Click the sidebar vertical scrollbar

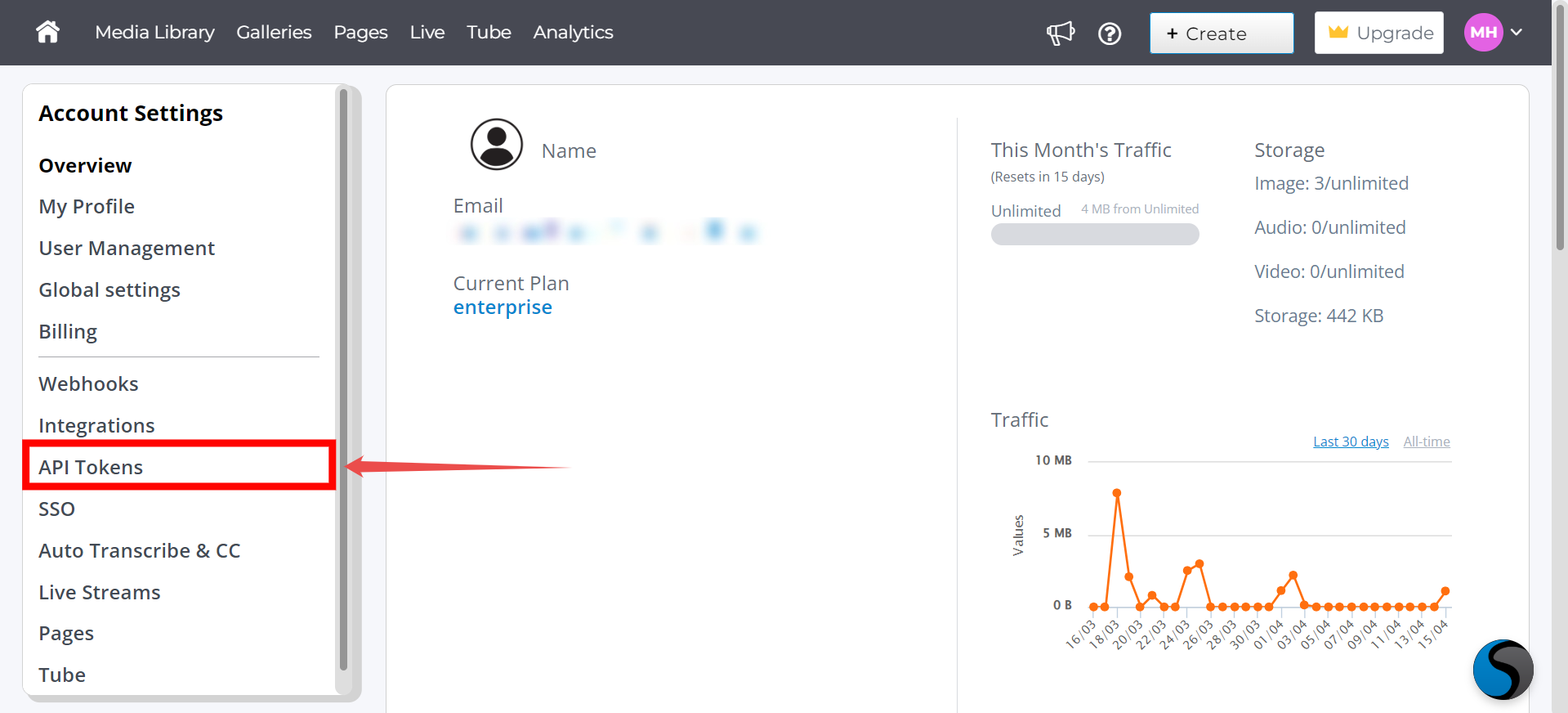[x=344, y=380]
